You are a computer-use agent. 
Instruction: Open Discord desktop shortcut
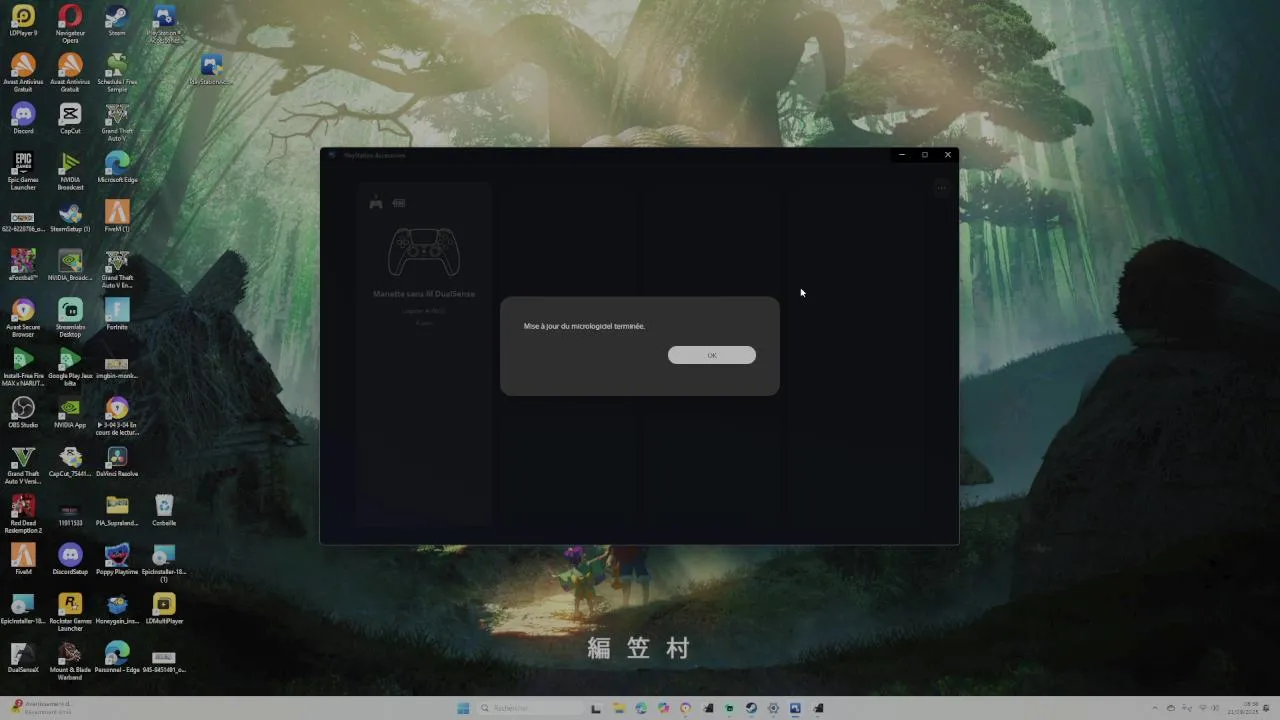point(23,119)
